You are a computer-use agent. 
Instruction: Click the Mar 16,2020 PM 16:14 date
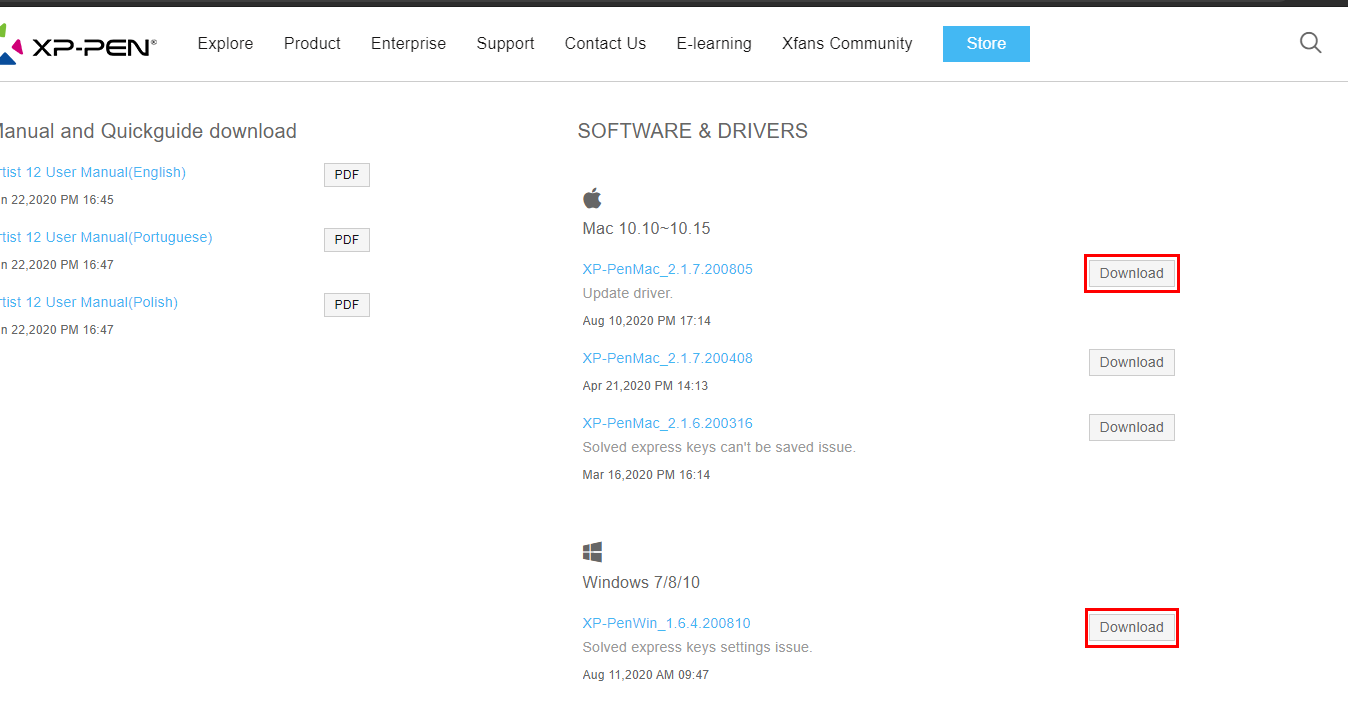(646, 475)
